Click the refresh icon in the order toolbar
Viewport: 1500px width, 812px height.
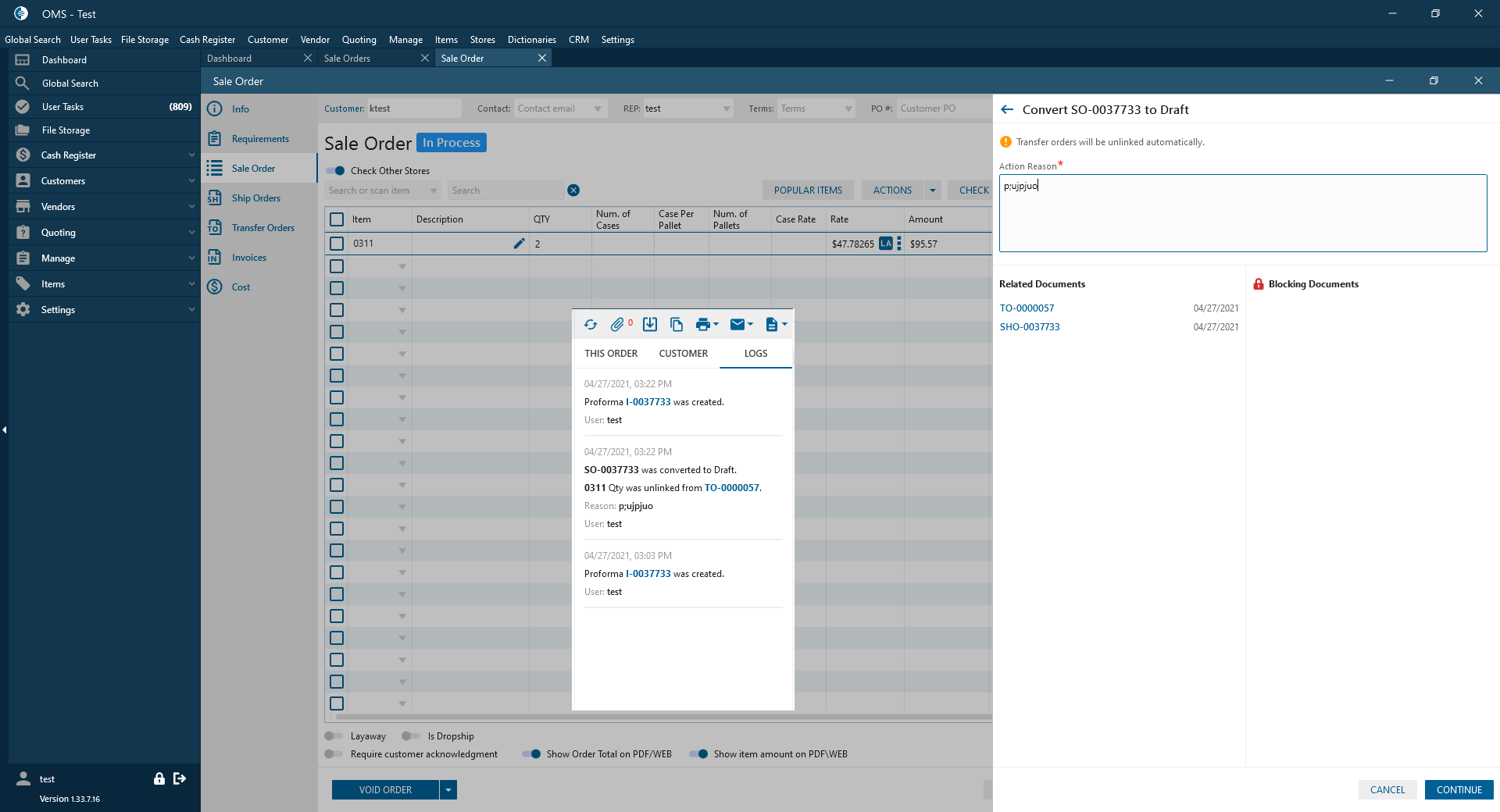coord(591,325)
